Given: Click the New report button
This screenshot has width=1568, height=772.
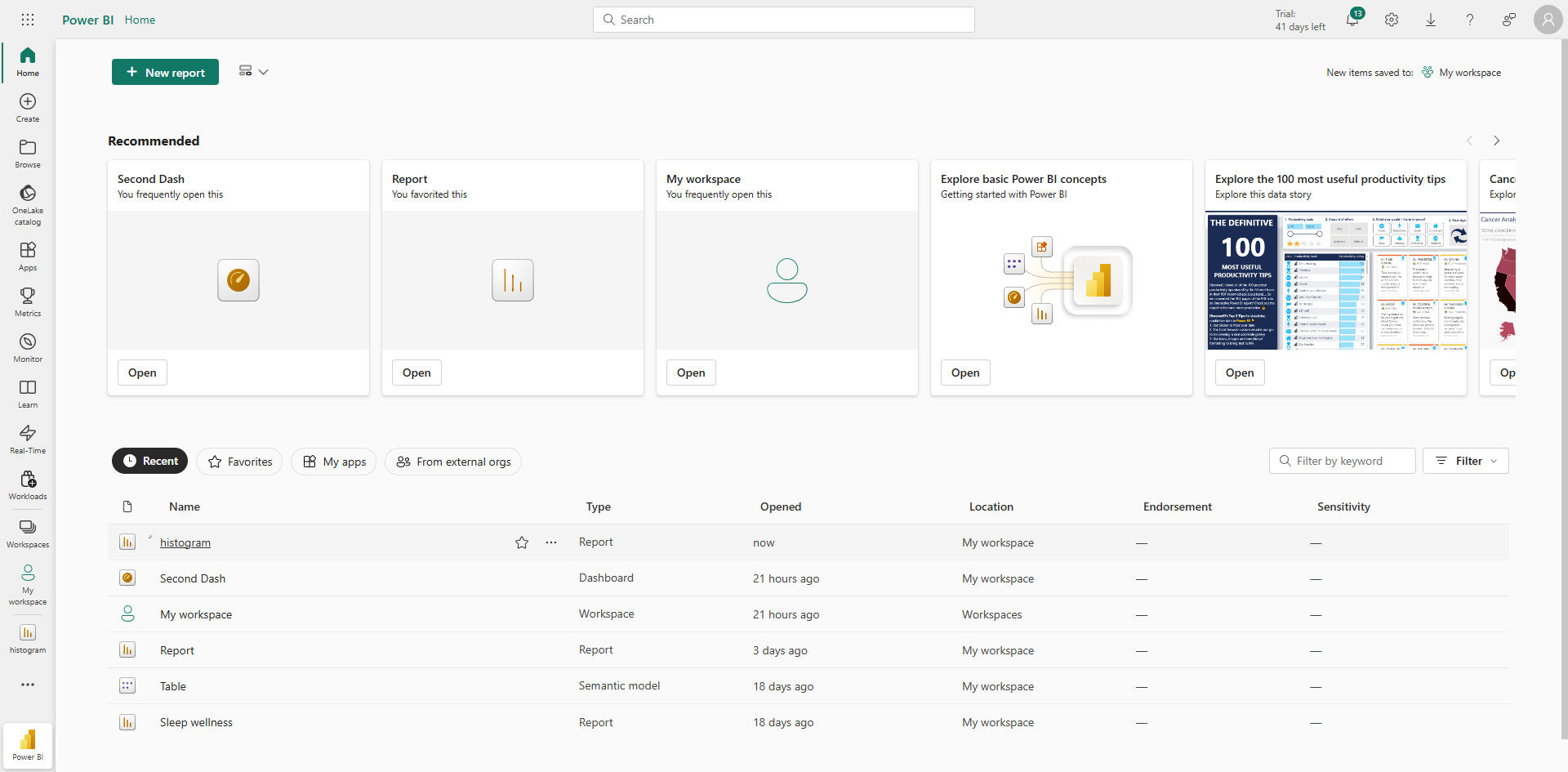Looking at the screenshot, I should click(x=165, y=72).
